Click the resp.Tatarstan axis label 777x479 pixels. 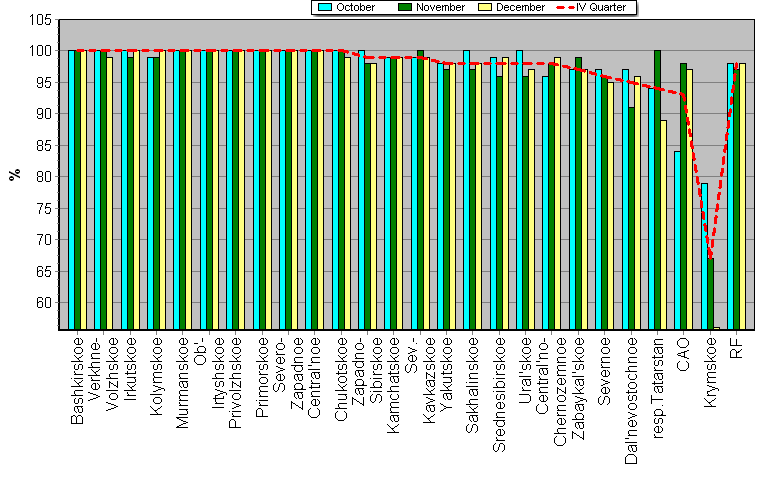click(657, 388)
